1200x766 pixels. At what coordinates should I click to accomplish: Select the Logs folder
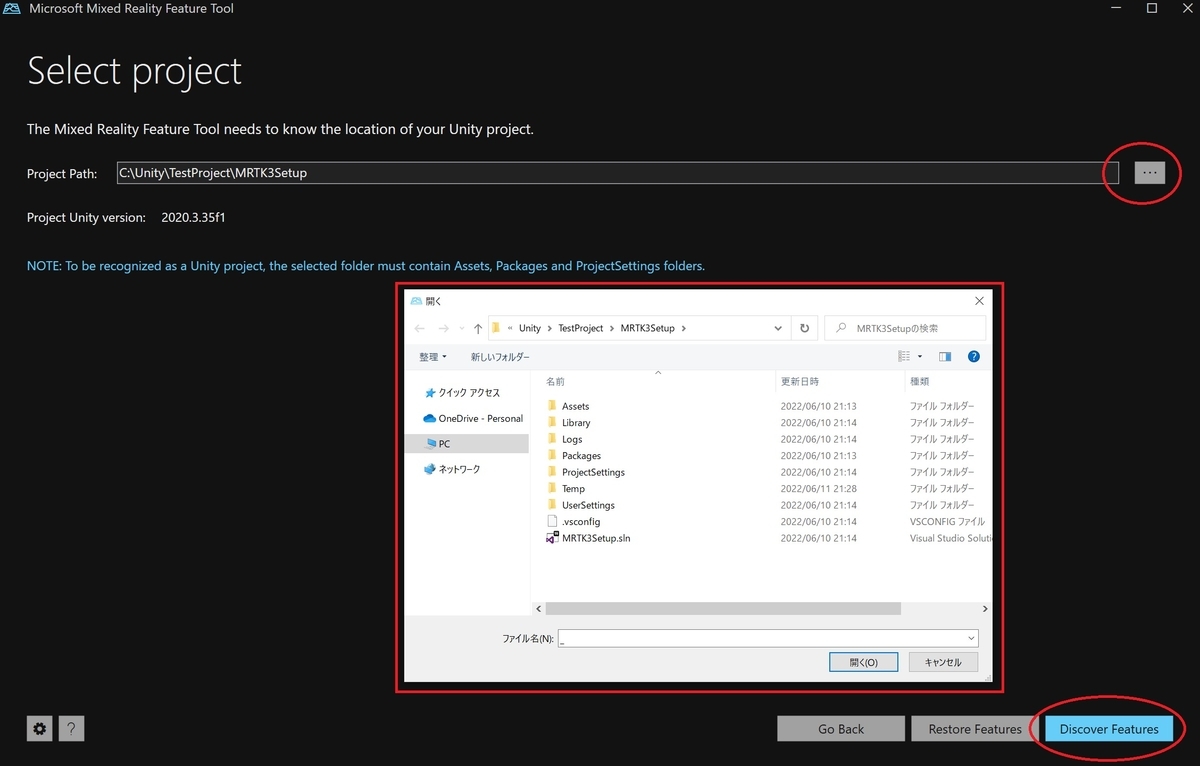click(x=572, y=439)
